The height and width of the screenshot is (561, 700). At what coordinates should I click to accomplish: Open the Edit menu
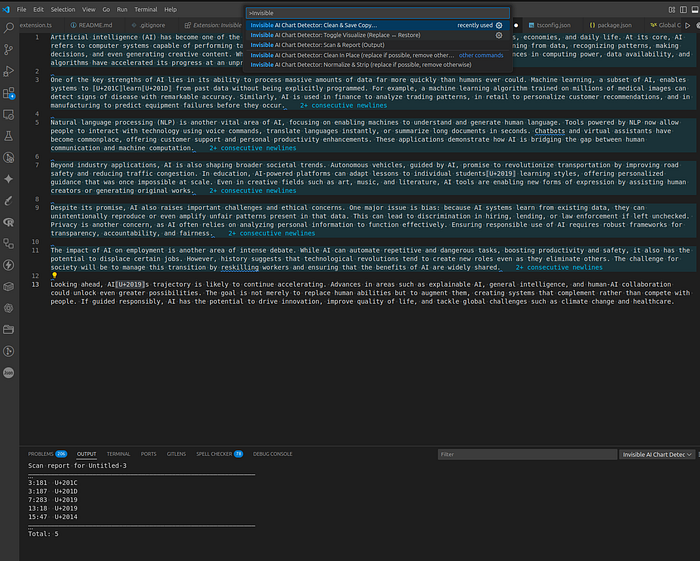(x=38, y=9)
